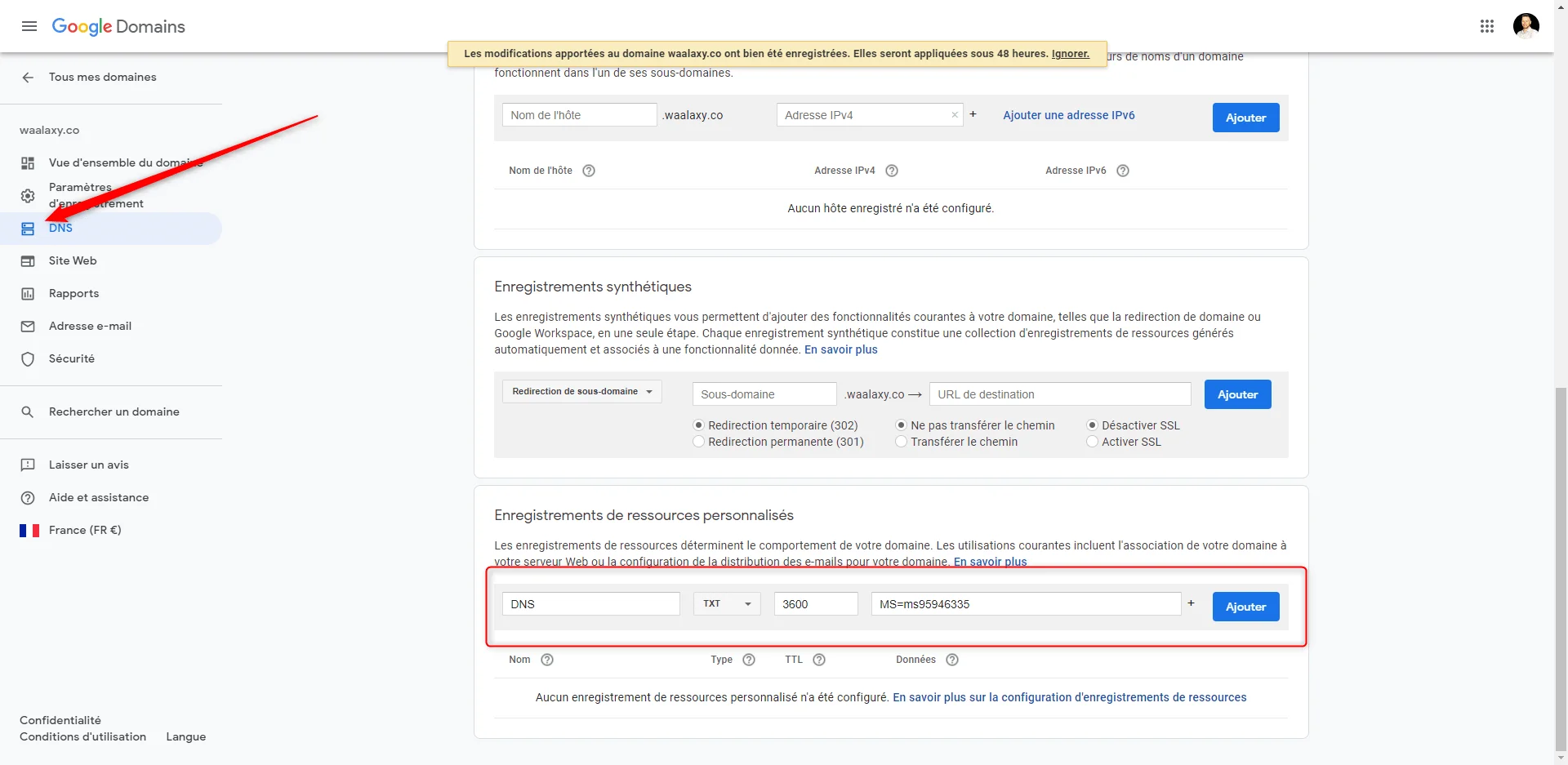Open Paramètres d'enregistrement page
The height and width of the screenshot is (765, 1568).
coord(96,196)
